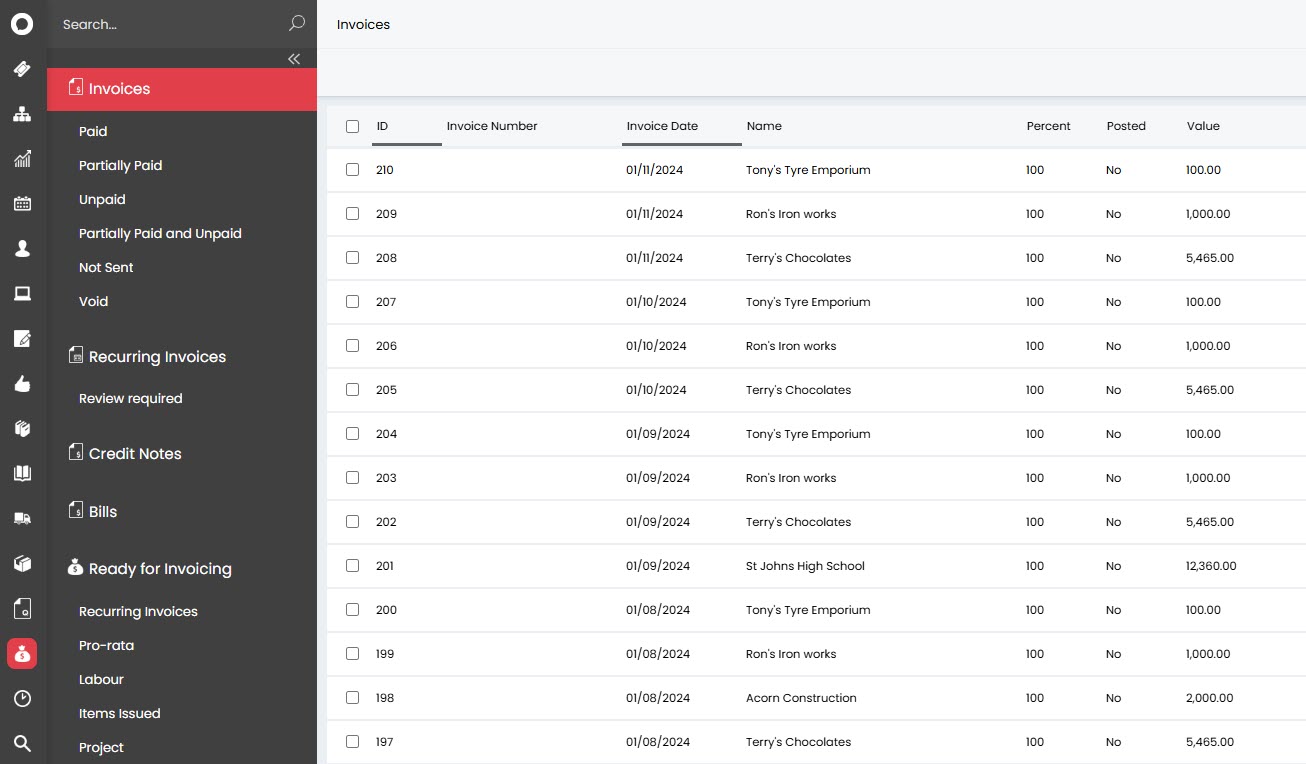
Task: Click into the Search field
Action: tap(170, 24)
